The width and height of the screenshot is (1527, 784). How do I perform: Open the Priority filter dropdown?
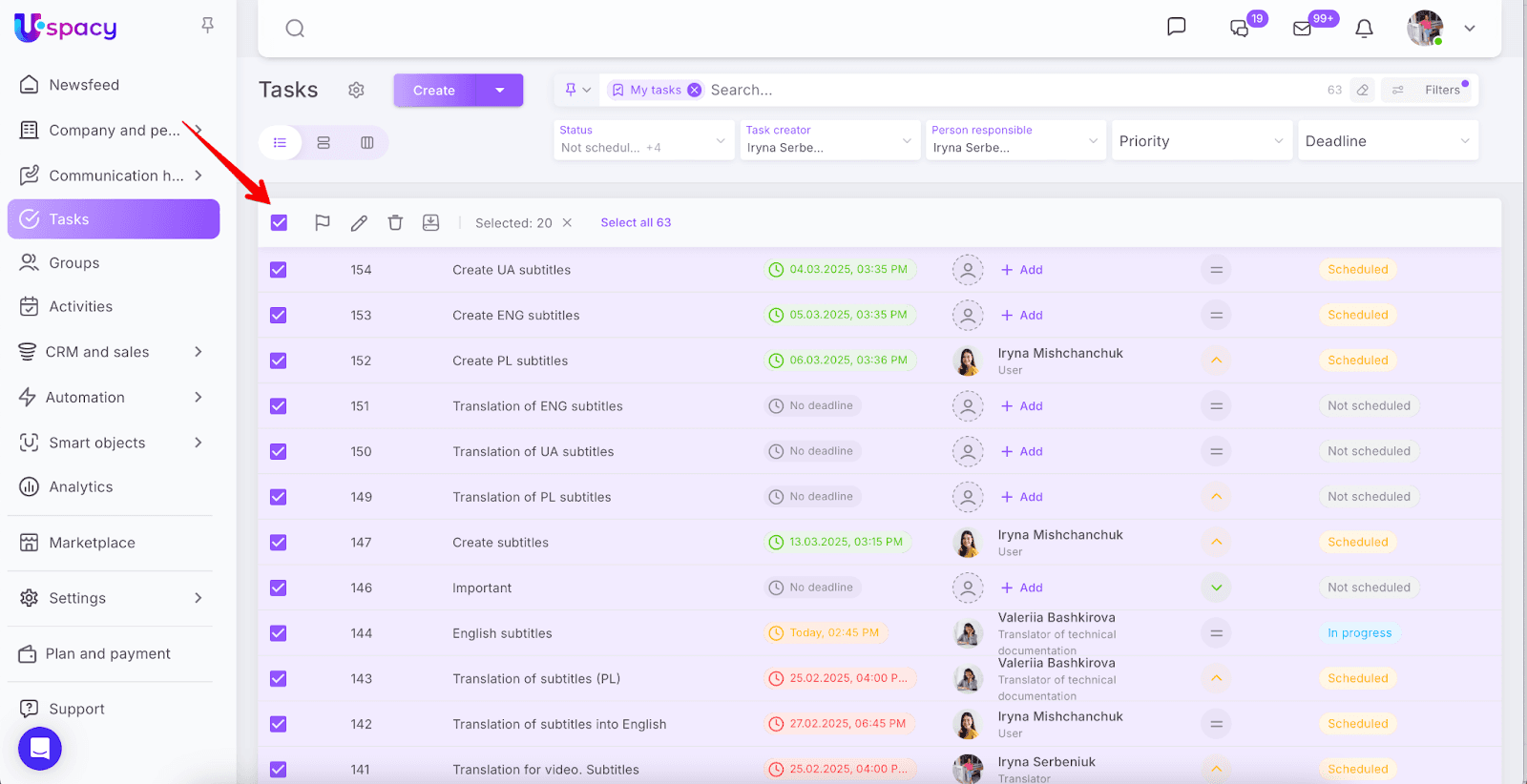click(x=1201, y=141)
